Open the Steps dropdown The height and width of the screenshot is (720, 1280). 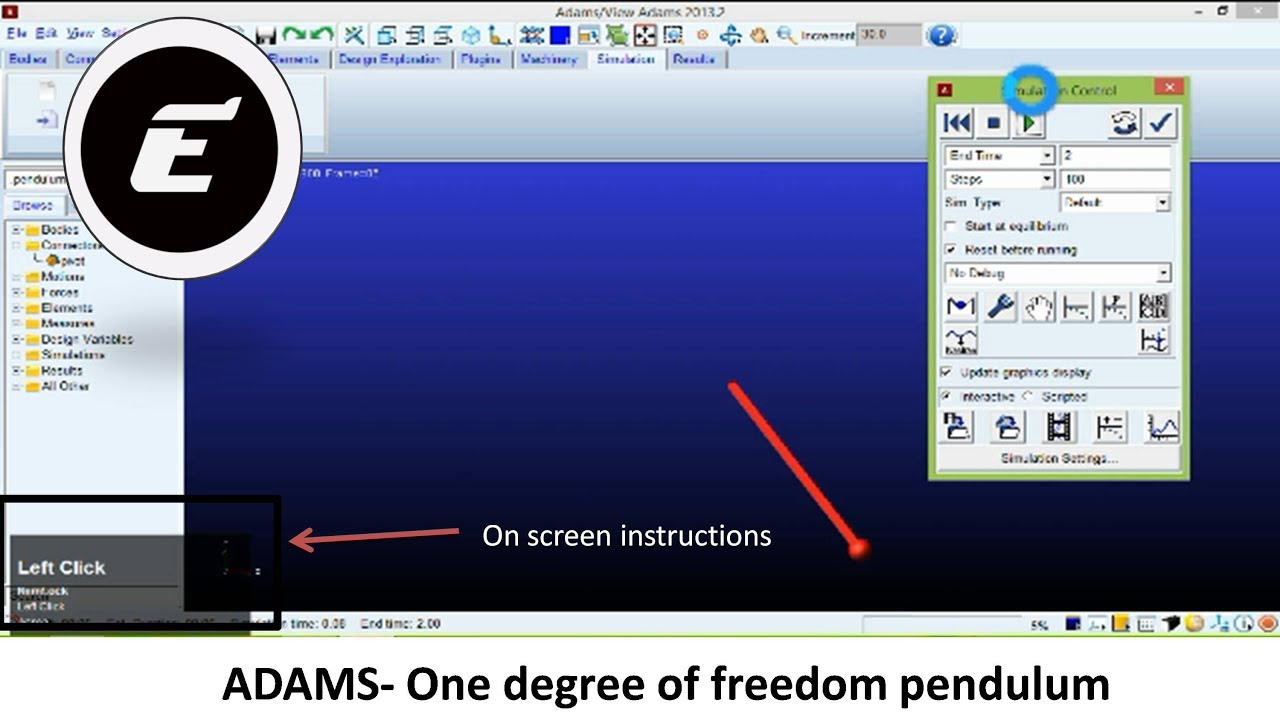click(x=1047, y=180)
